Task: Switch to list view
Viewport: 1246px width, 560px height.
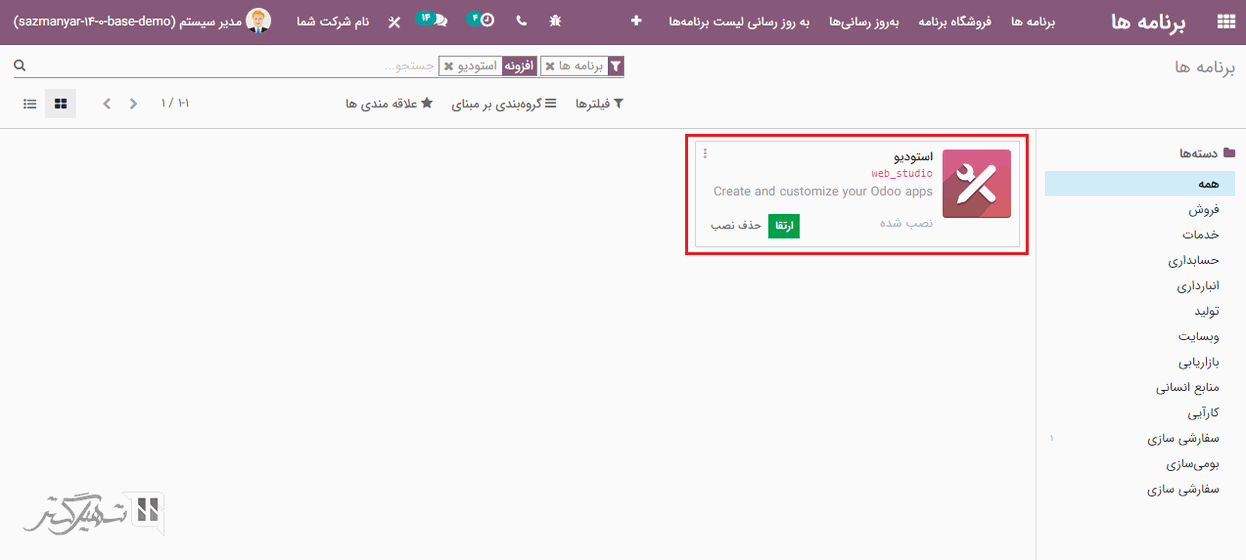Action: (30, 104)
